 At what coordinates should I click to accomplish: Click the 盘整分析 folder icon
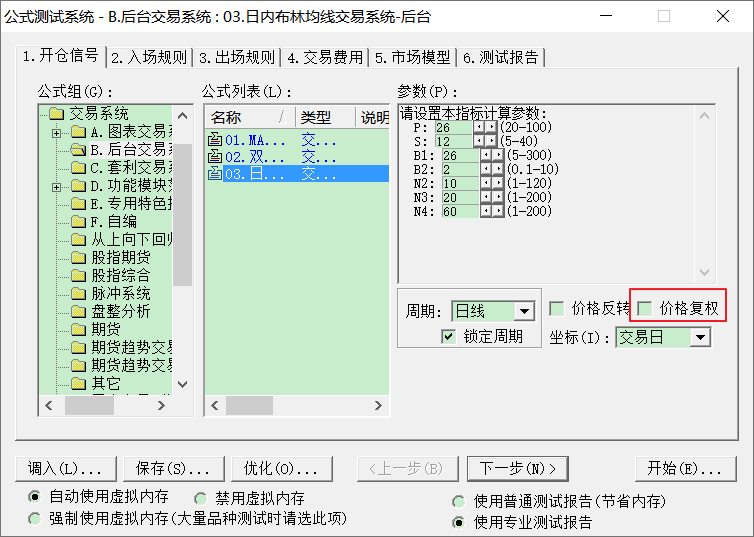click(x=78, y=312)
